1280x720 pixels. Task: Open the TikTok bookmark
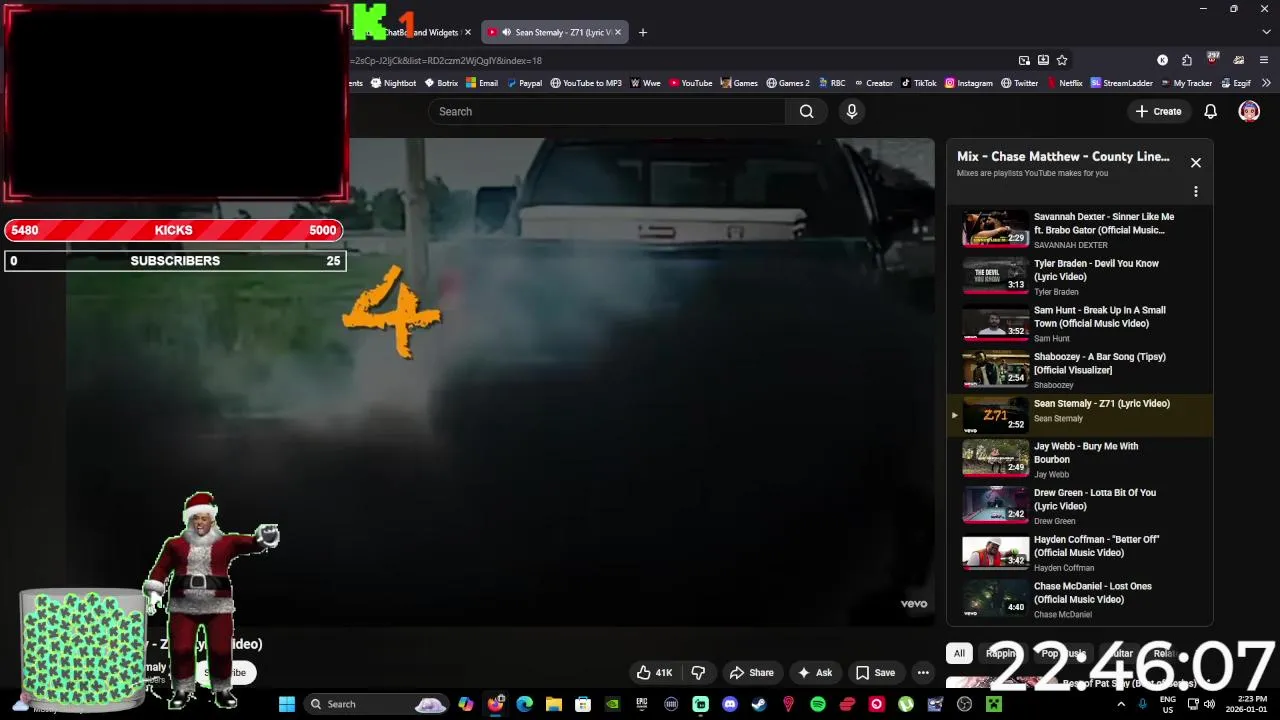coord(919,83)
